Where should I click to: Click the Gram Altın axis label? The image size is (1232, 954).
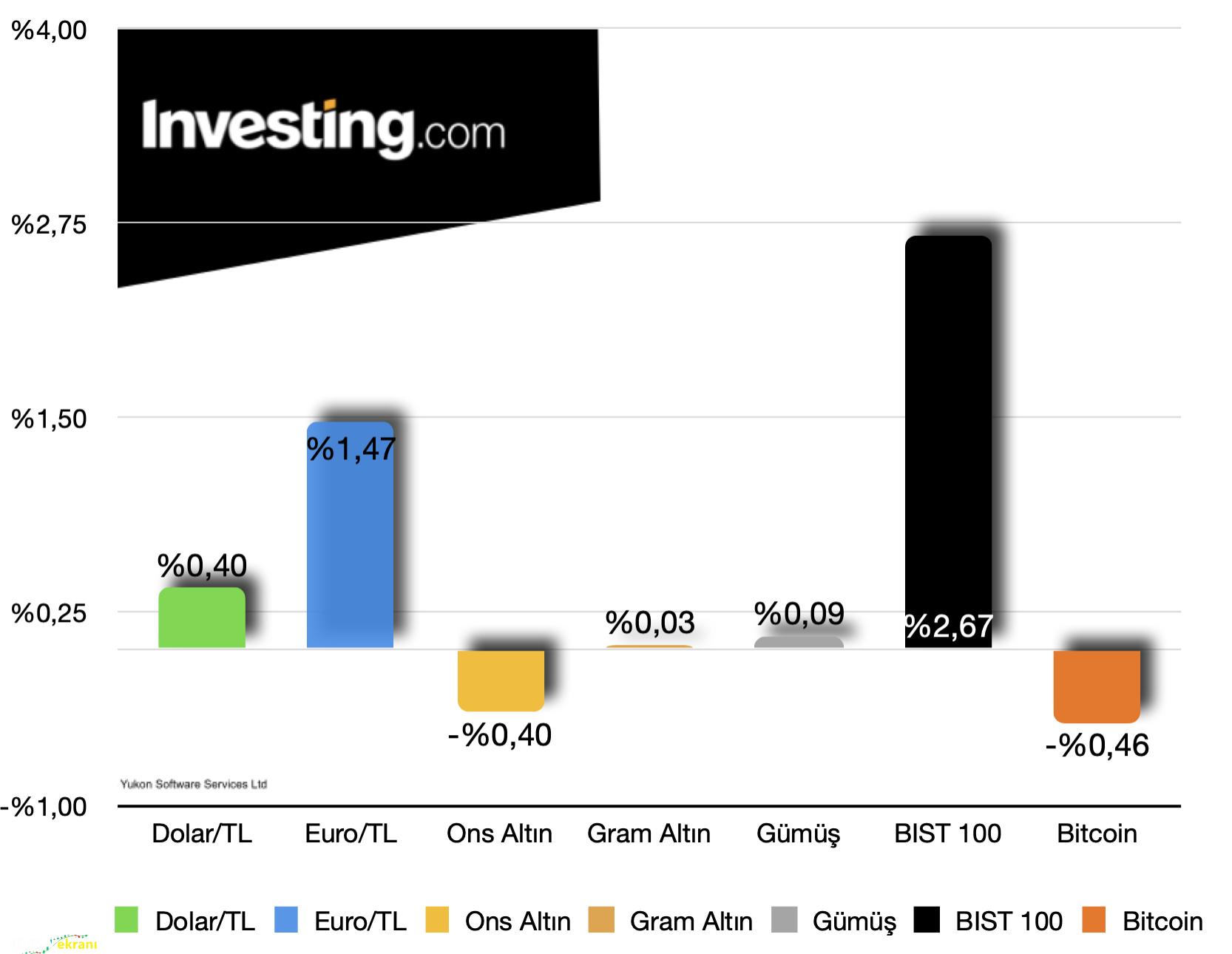tap(649, 833)
